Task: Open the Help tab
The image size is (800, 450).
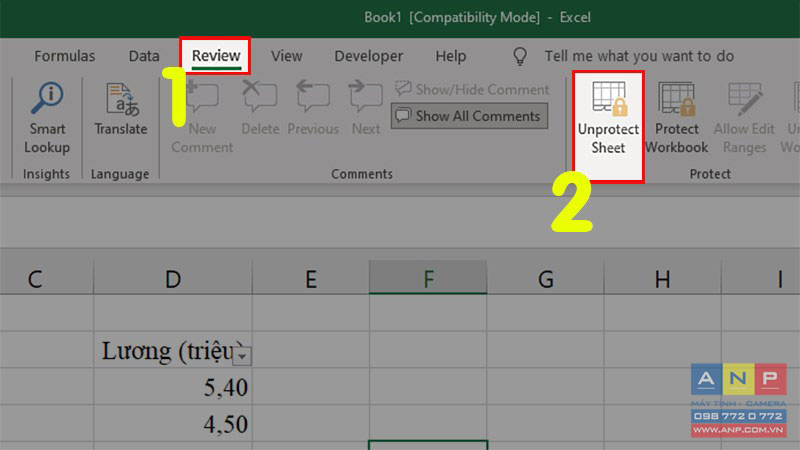Action: [451, 56]
